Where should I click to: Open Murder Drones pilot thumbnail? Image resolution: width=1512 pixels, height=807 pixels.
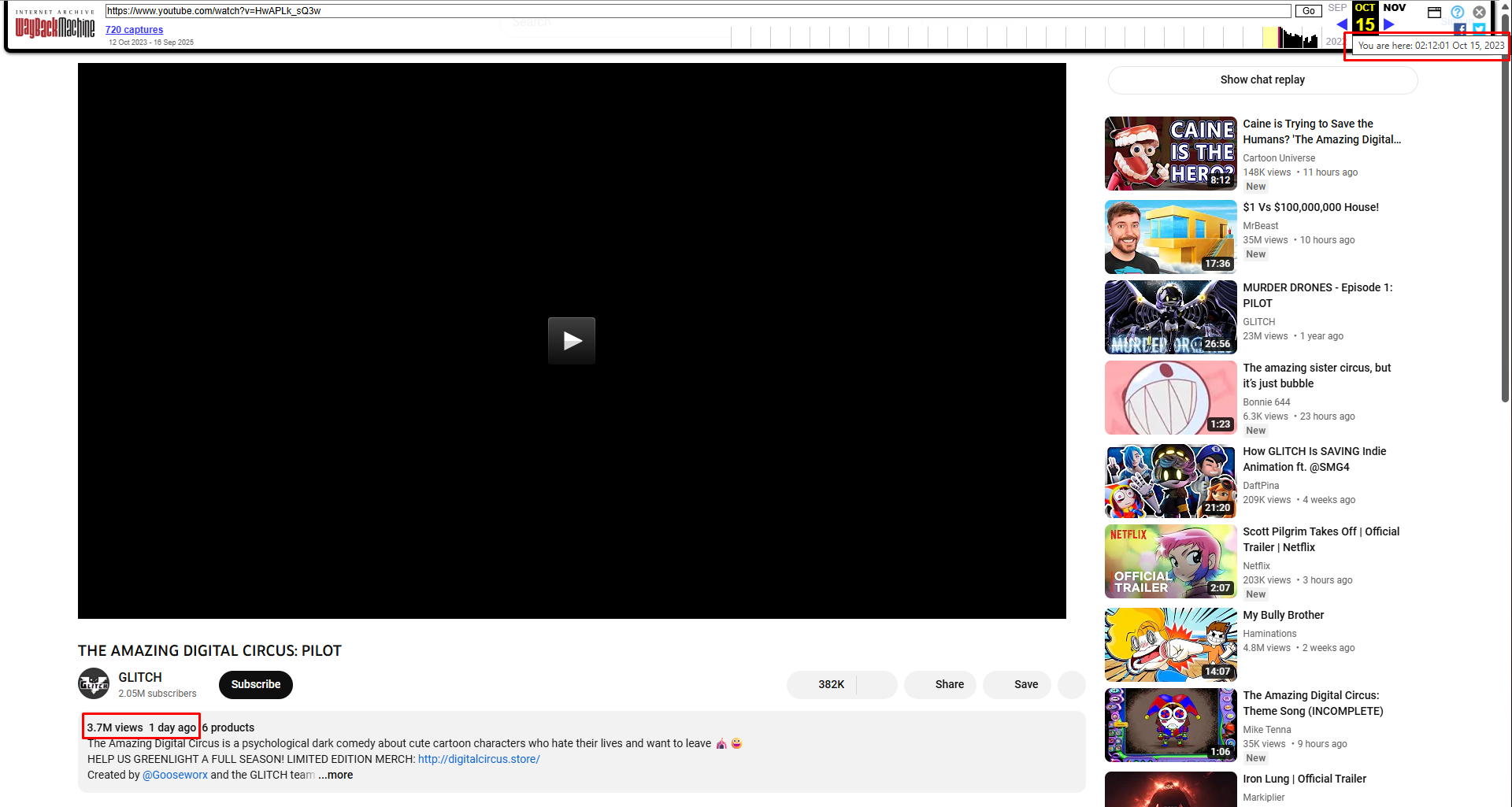(1171, 317)
